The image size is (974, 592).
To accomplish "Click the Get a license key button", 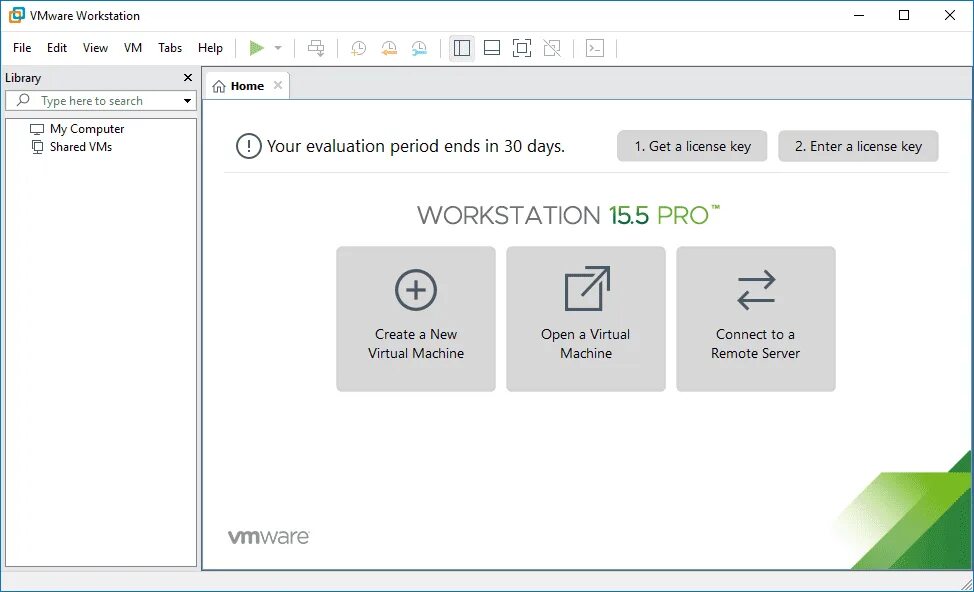I will click(x=691, y=146).
